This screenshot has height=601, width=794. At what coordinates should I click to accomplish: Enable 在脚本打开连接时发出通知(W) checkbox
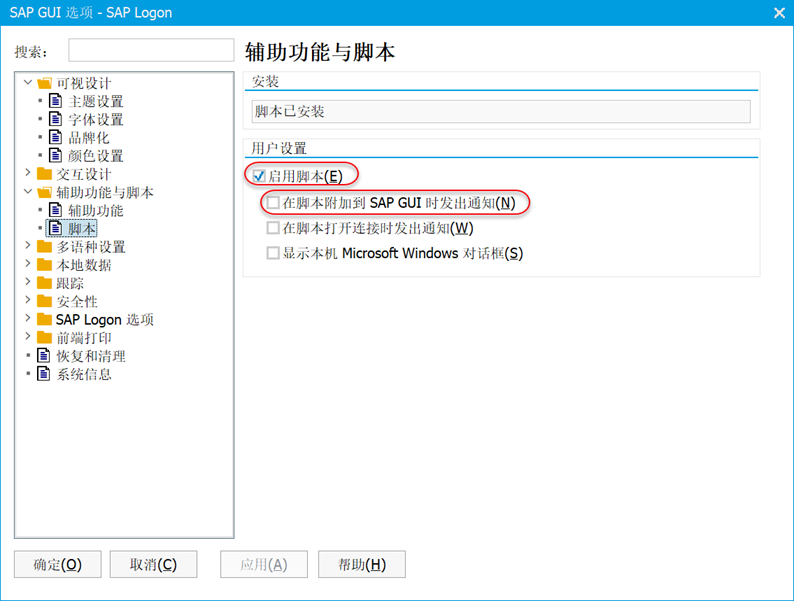273,228
